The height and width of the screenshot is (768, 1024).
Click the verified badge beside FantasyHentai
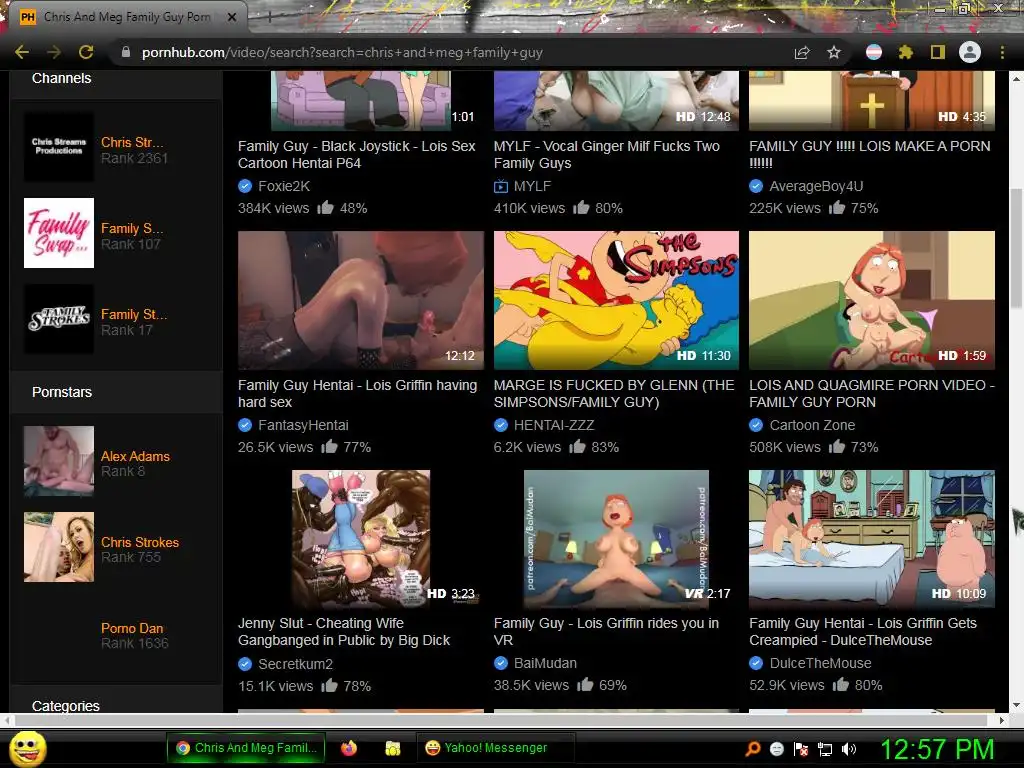245,425
